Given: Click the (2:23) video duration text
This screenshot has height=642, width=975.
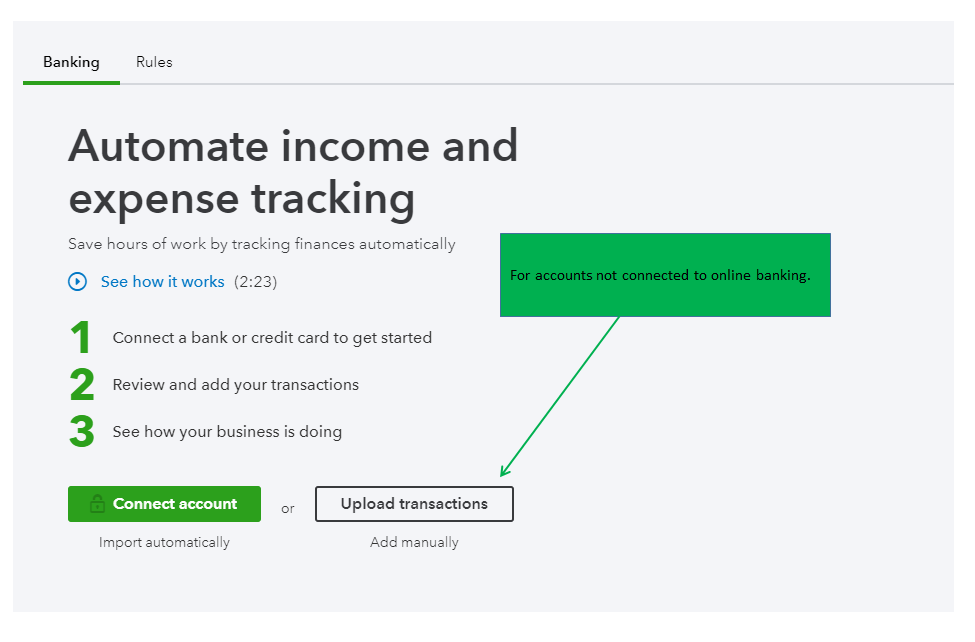Looking at the screenshot, I should click(x=255, y=282).
